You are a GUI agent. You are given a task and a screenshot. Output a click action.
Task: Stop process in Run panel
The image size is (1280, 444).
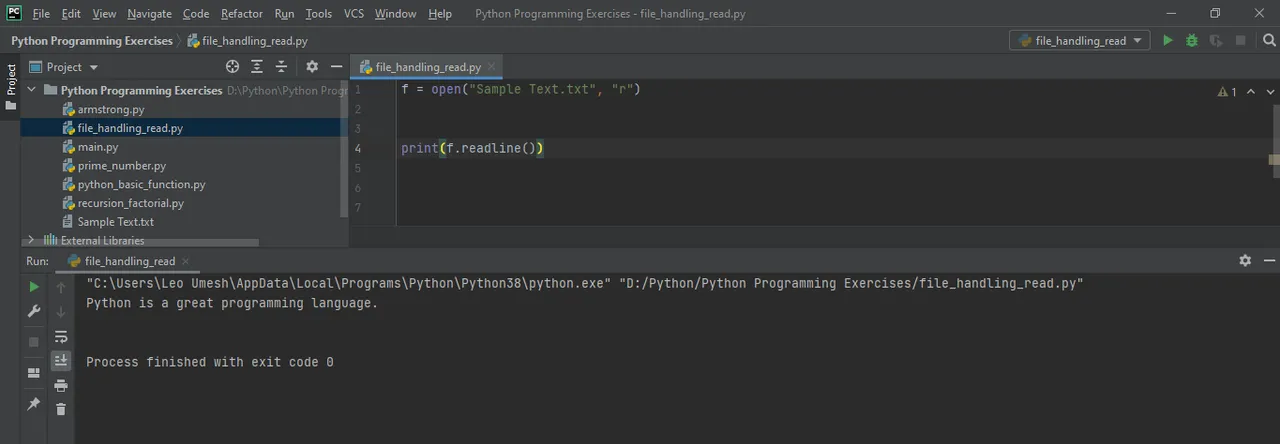pyautogui.click(x=34, y=342)
